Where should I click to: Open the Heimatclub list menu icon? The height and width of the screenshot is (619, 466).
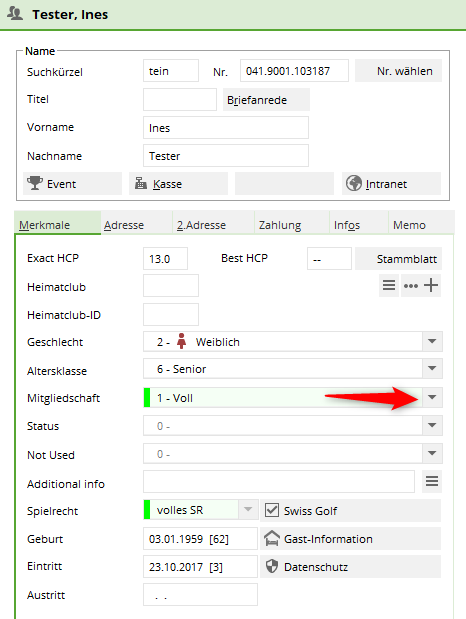click(x=389, y=285)
